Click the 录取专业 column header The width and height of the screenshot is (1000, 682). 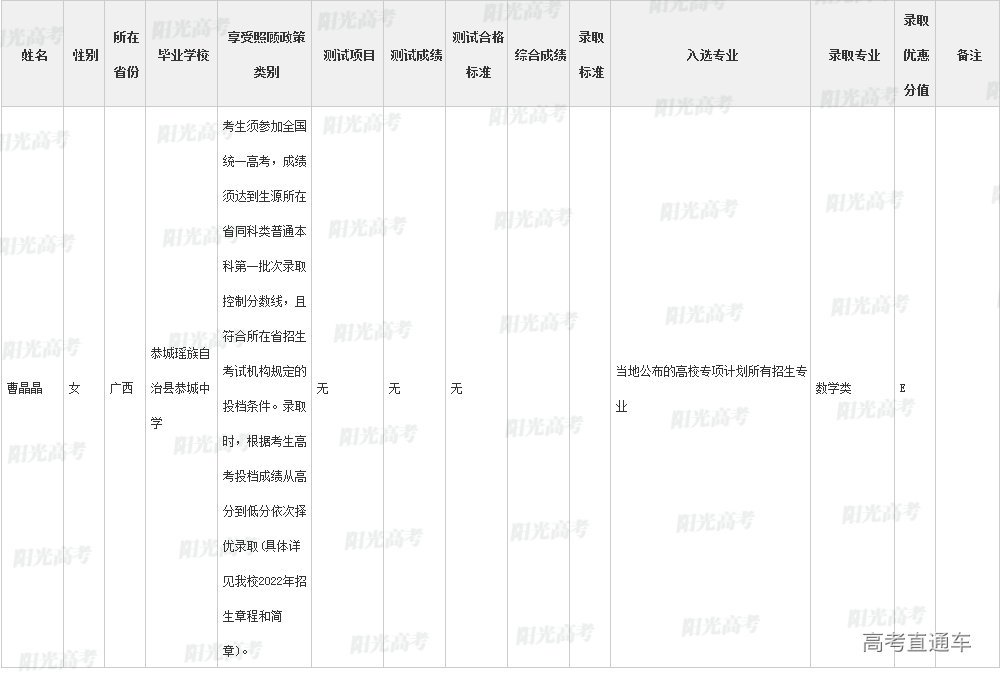tap(853, 55)
